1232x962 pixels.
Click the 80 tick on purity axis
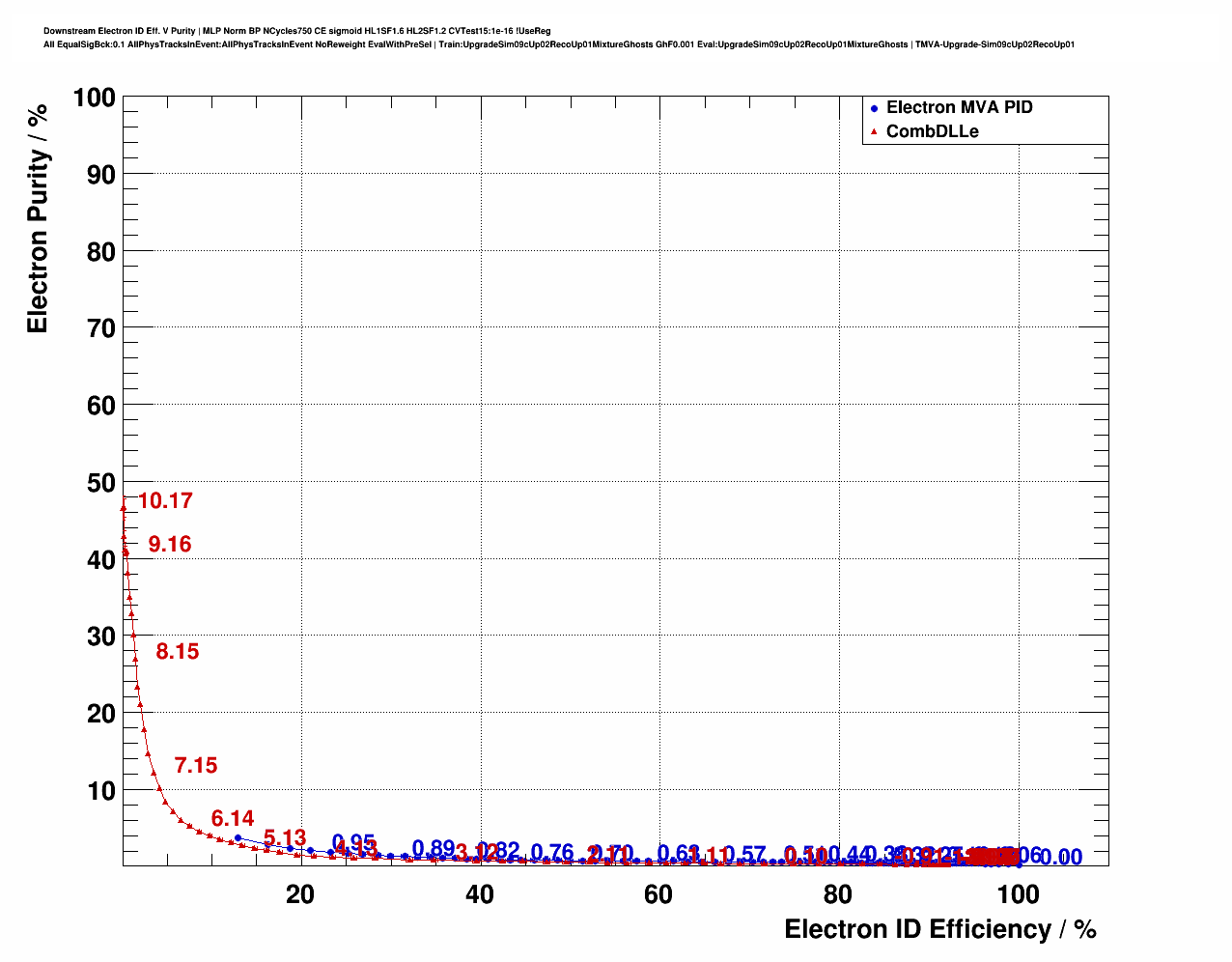tap(101, 252)
